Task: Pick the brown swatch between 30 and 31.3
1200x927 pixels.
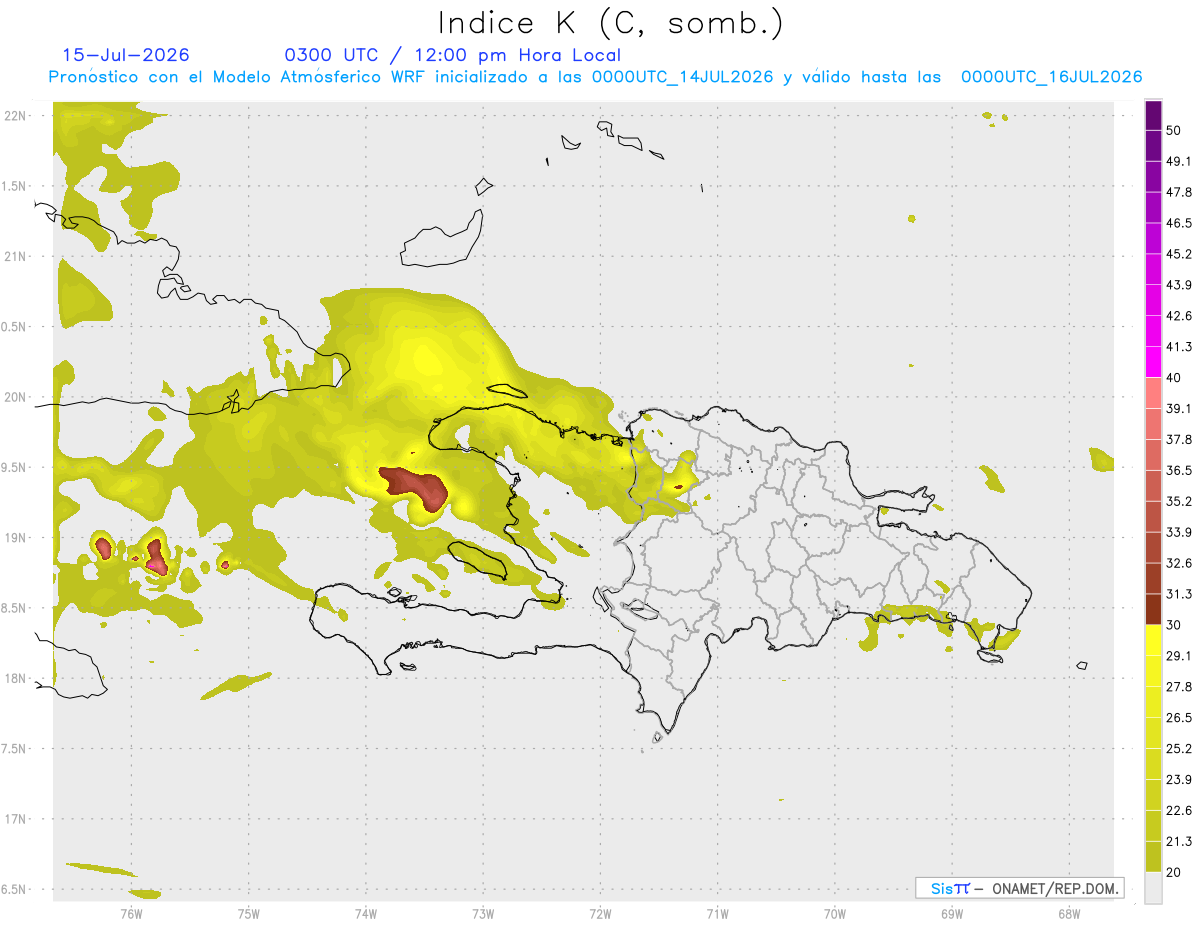Action: pos(1154,610)
